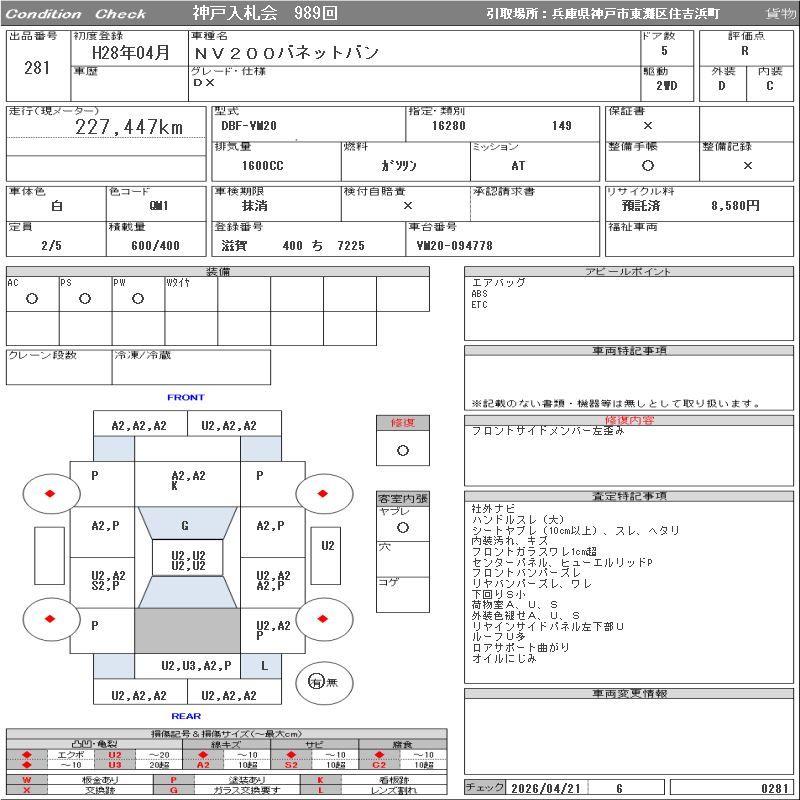The image size is (800, 800).
Task: Click the recycle fee 8,580円
Action: coord(735,206)
